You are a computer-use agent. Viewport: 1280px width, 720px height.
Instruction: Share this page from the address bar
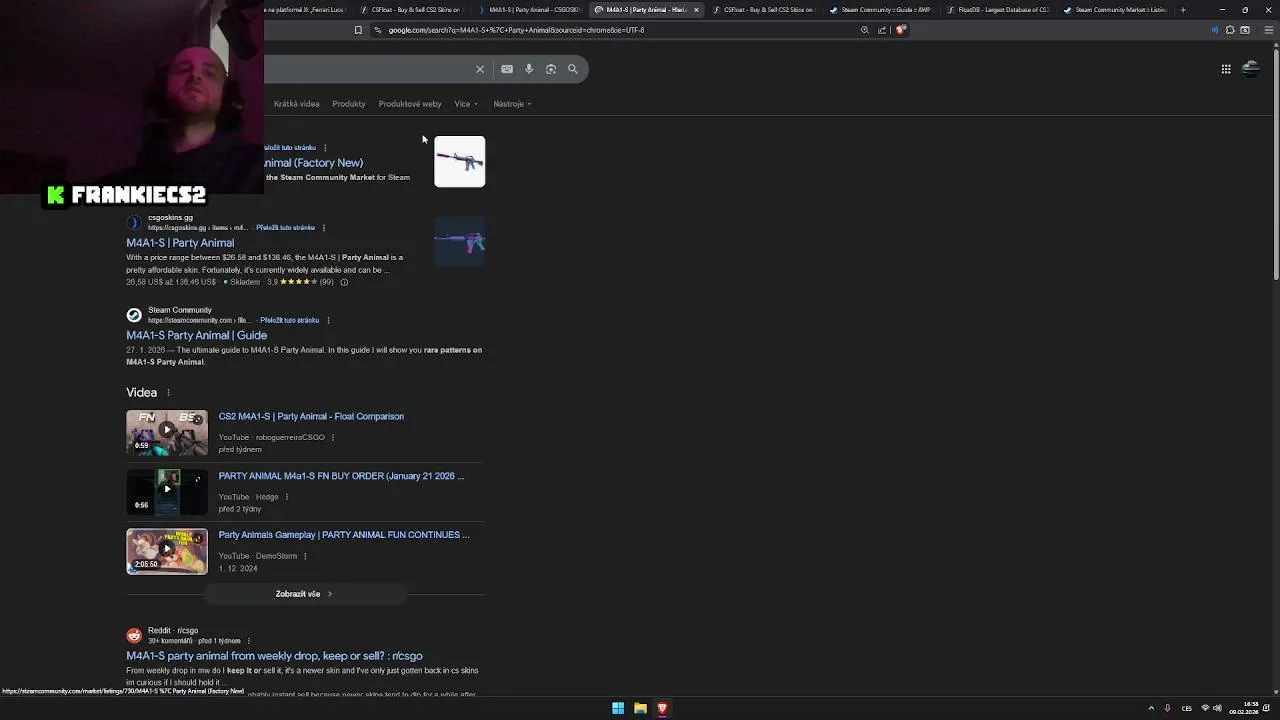[882, 30]
